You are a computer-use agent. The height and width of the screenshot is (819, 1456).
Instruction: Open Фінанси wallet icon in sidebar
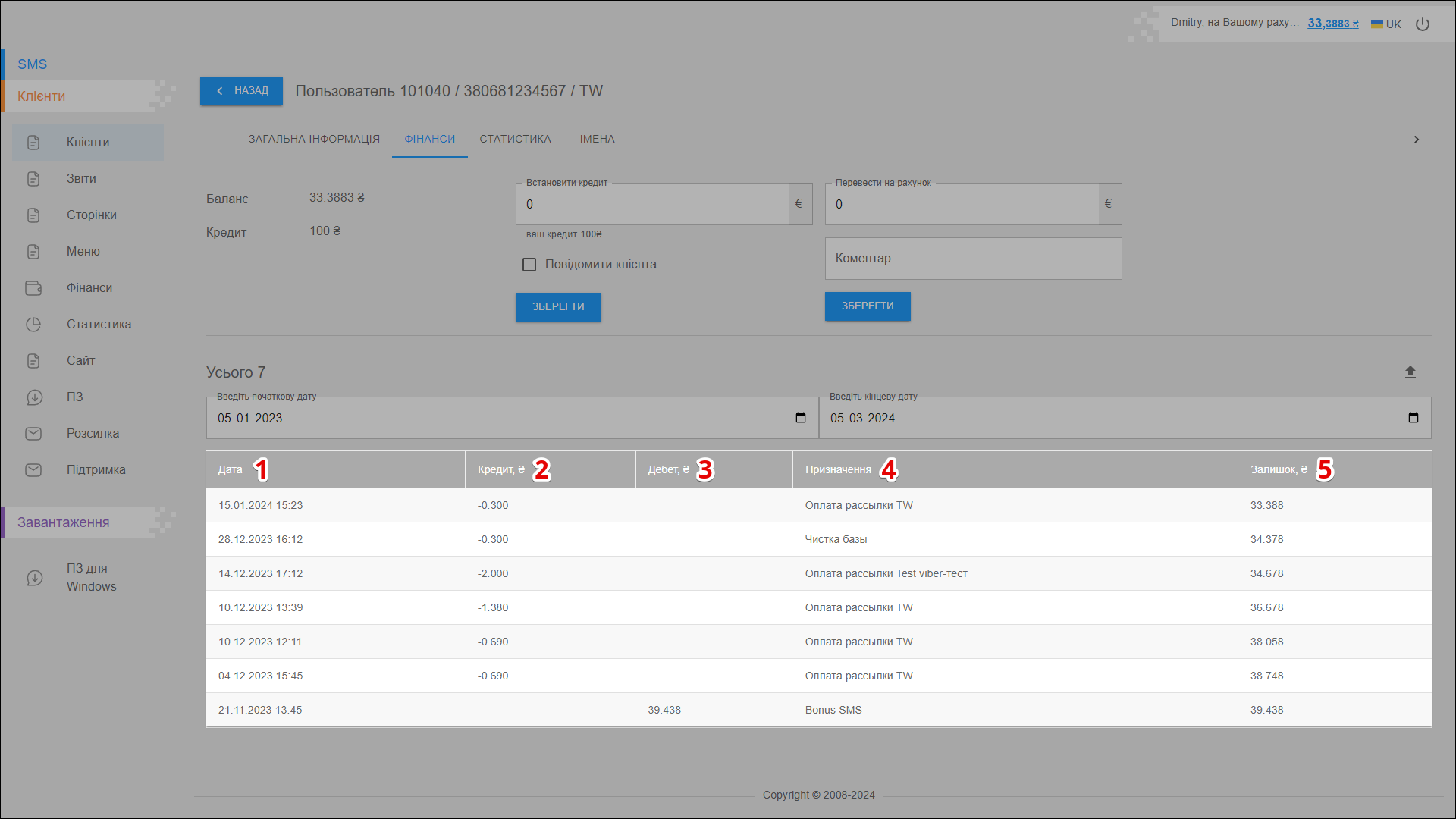(33, 288)
